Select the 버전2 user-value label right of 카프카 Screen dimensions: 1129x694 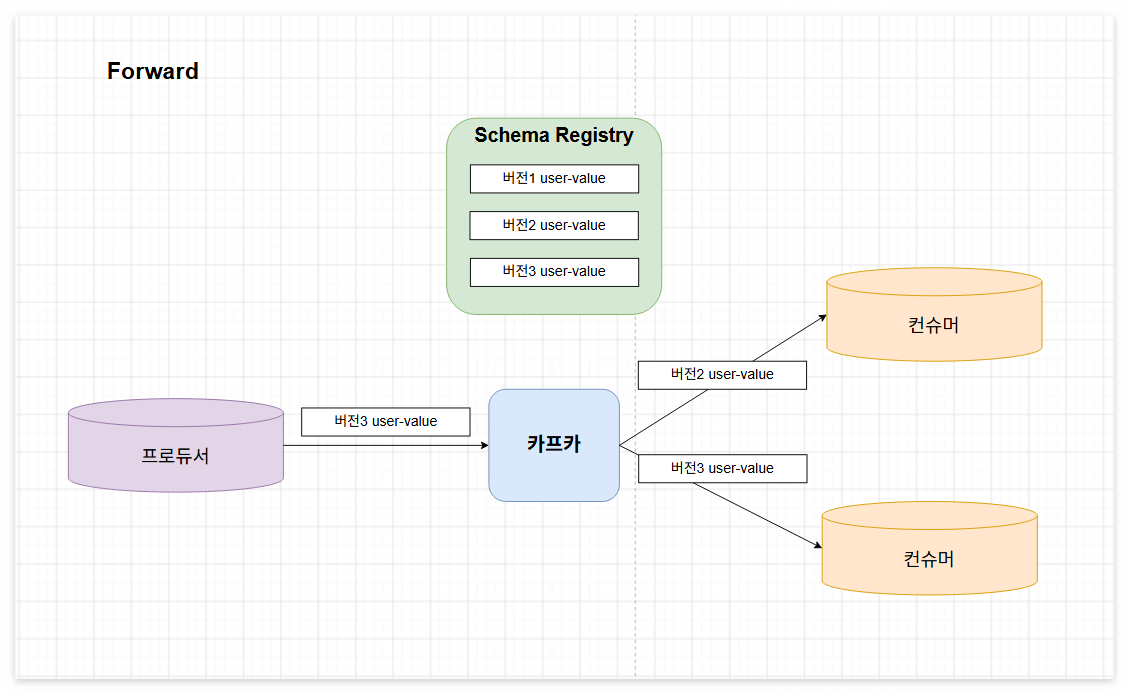722,375
